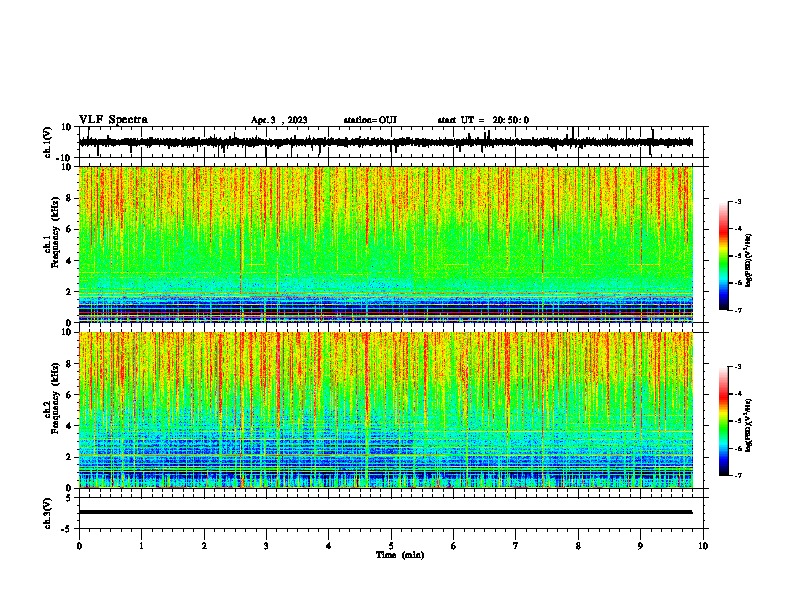The width and height of the screenshot is (792, 612).
Task: Click the "Time (min)" x-axis label
Action: click(x=400, y=555)
